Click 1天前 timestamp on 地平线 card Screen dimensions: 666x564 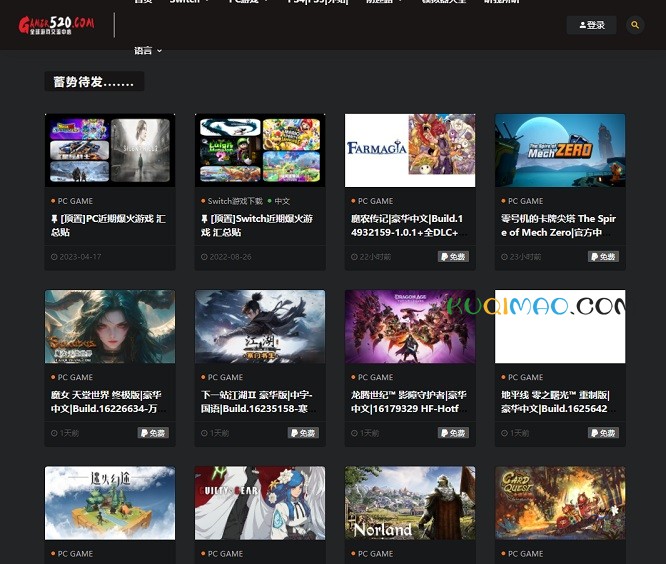click(515, 433)
